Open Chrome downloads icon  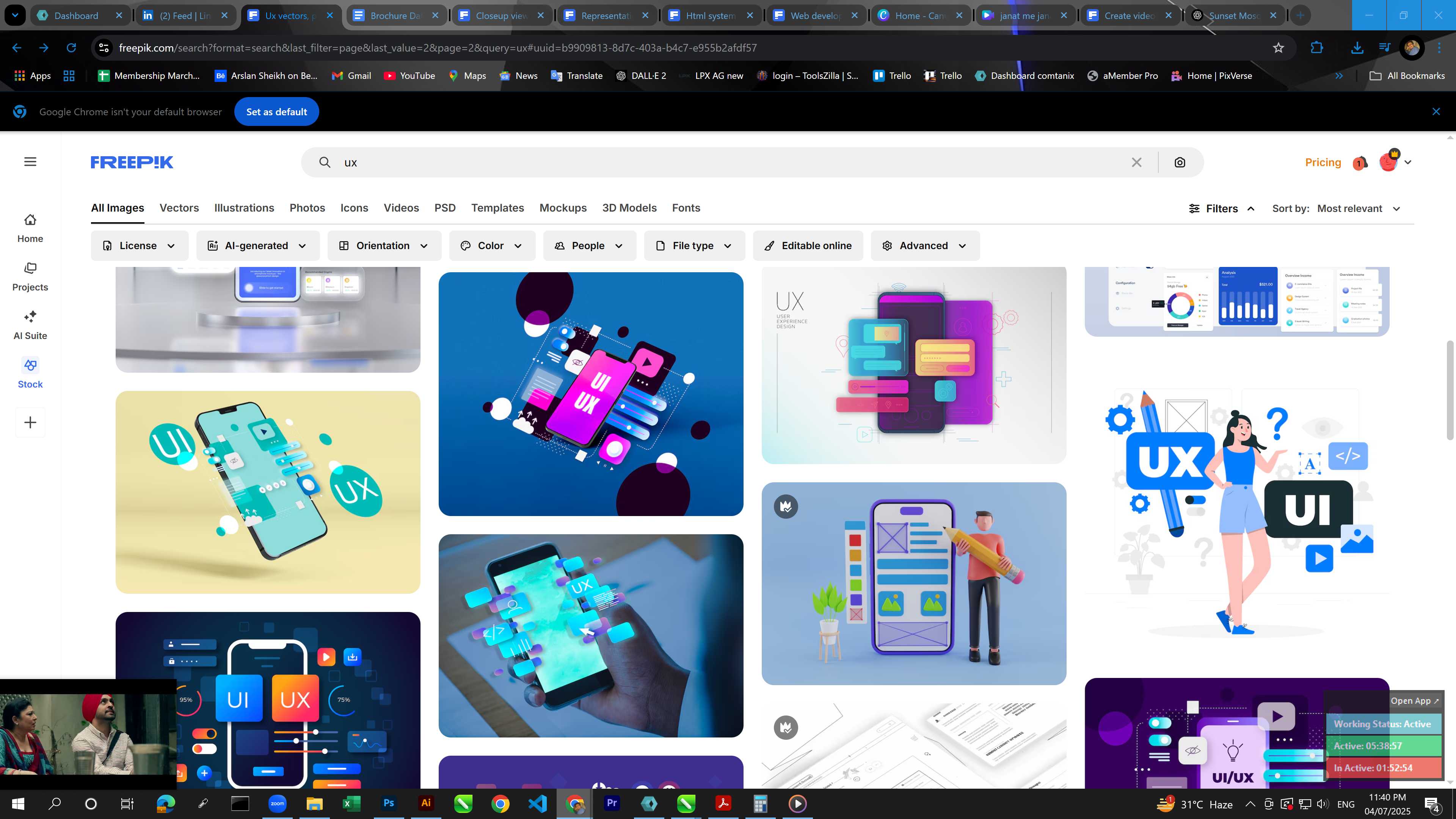[1357, 48]
